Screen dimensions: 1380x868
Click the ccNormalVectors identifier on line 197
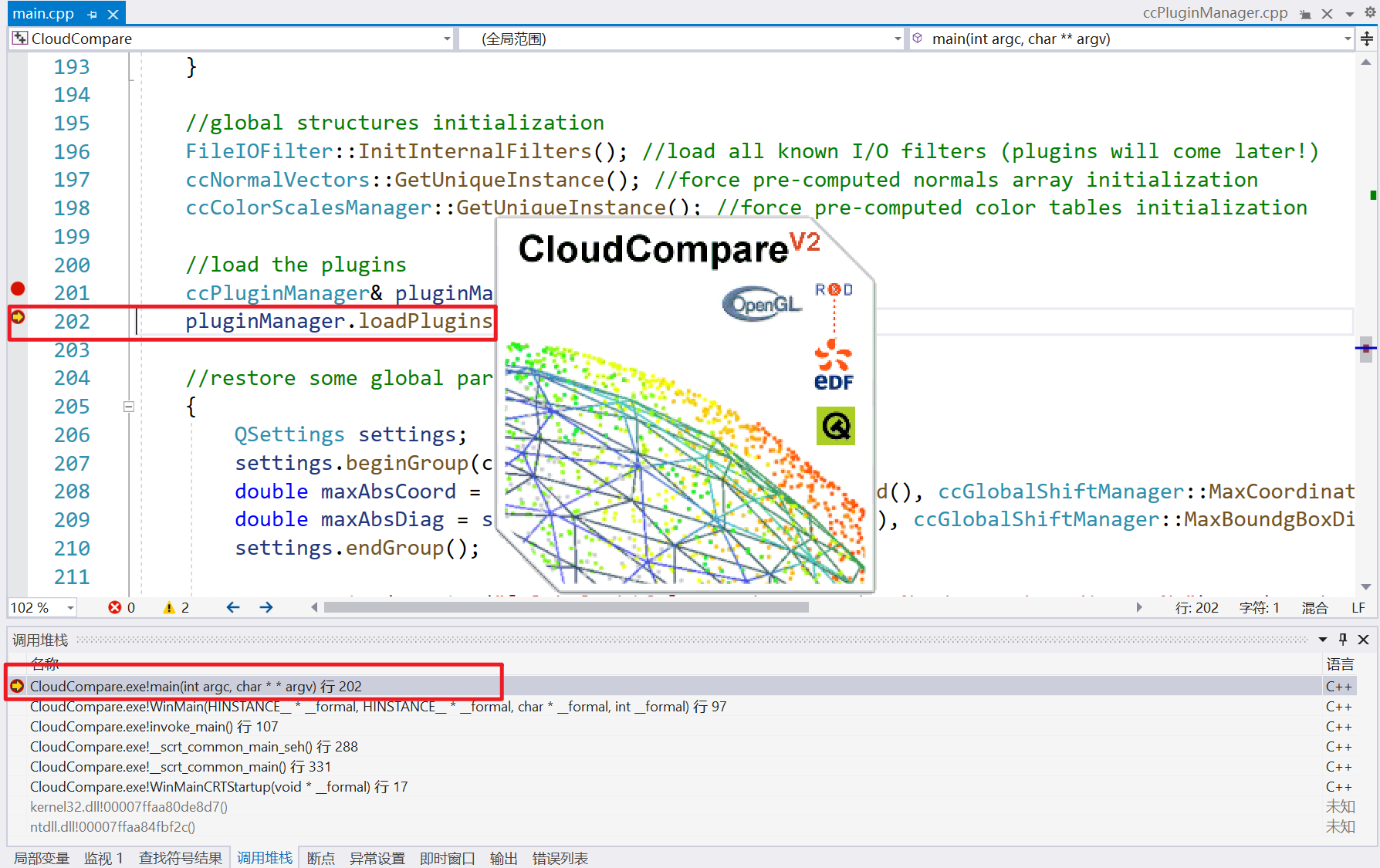tap(278, 180)
